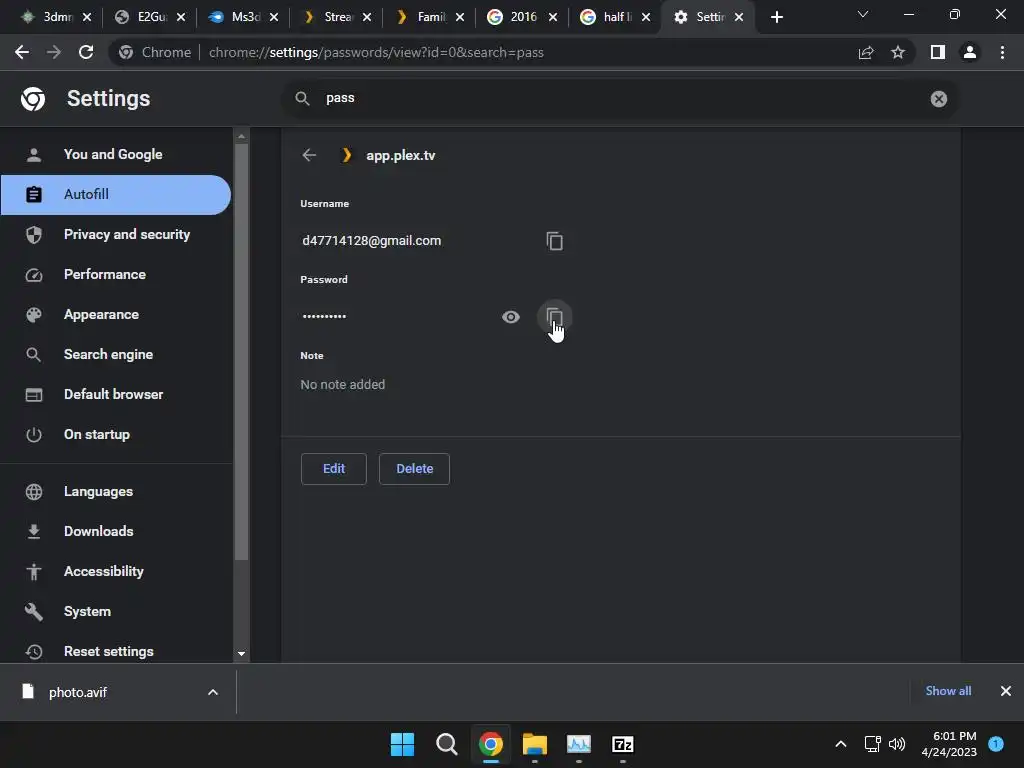Click the Chrome logo beside Settings title
The height and width of the screenshot is (768, 1024).
pyautogui.click(x=33, y=99)
